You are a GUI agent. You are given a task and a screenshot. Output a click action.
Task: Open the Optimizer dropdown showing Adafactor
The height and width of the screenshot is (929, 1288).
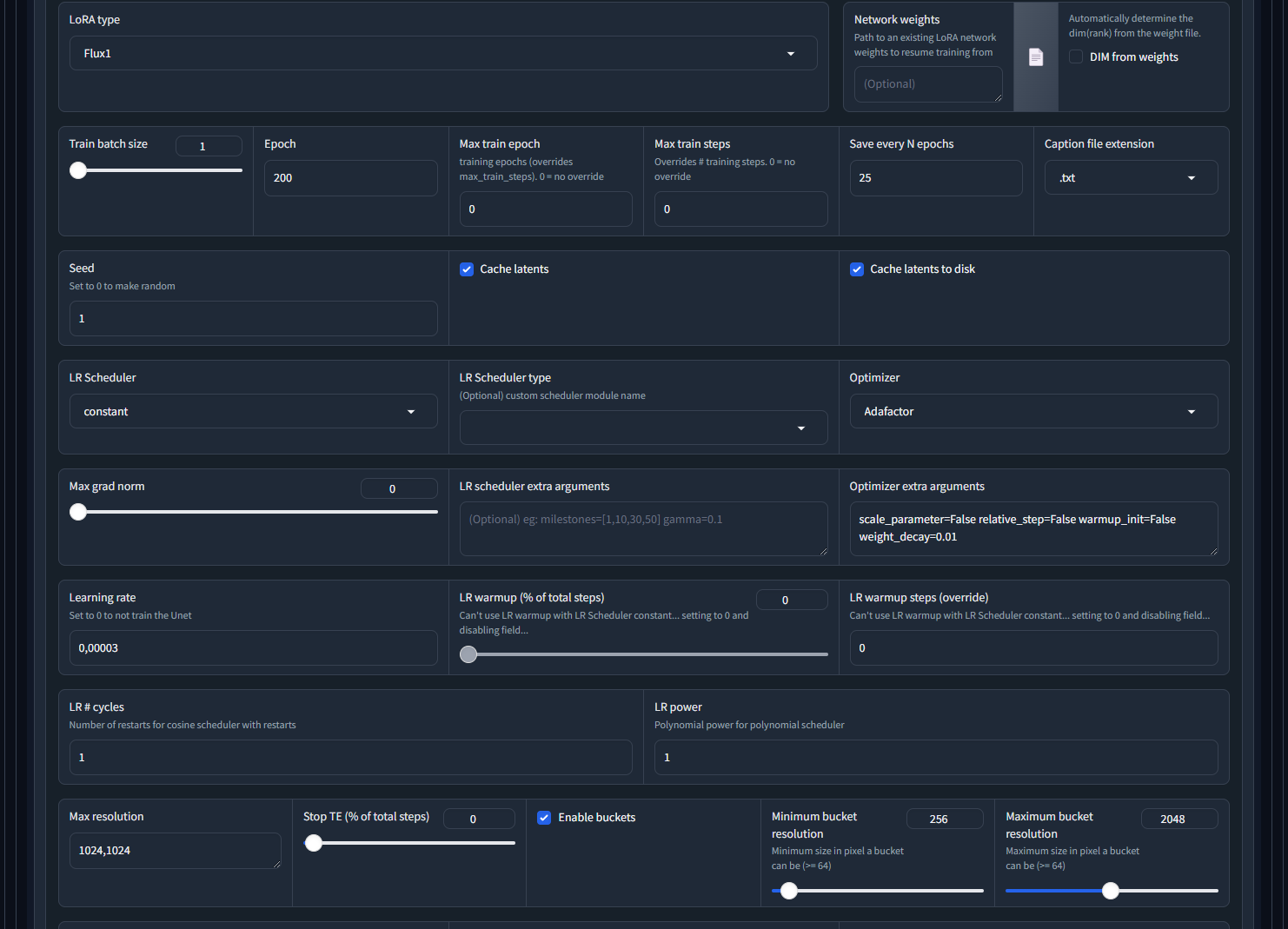pos(1033,411)
